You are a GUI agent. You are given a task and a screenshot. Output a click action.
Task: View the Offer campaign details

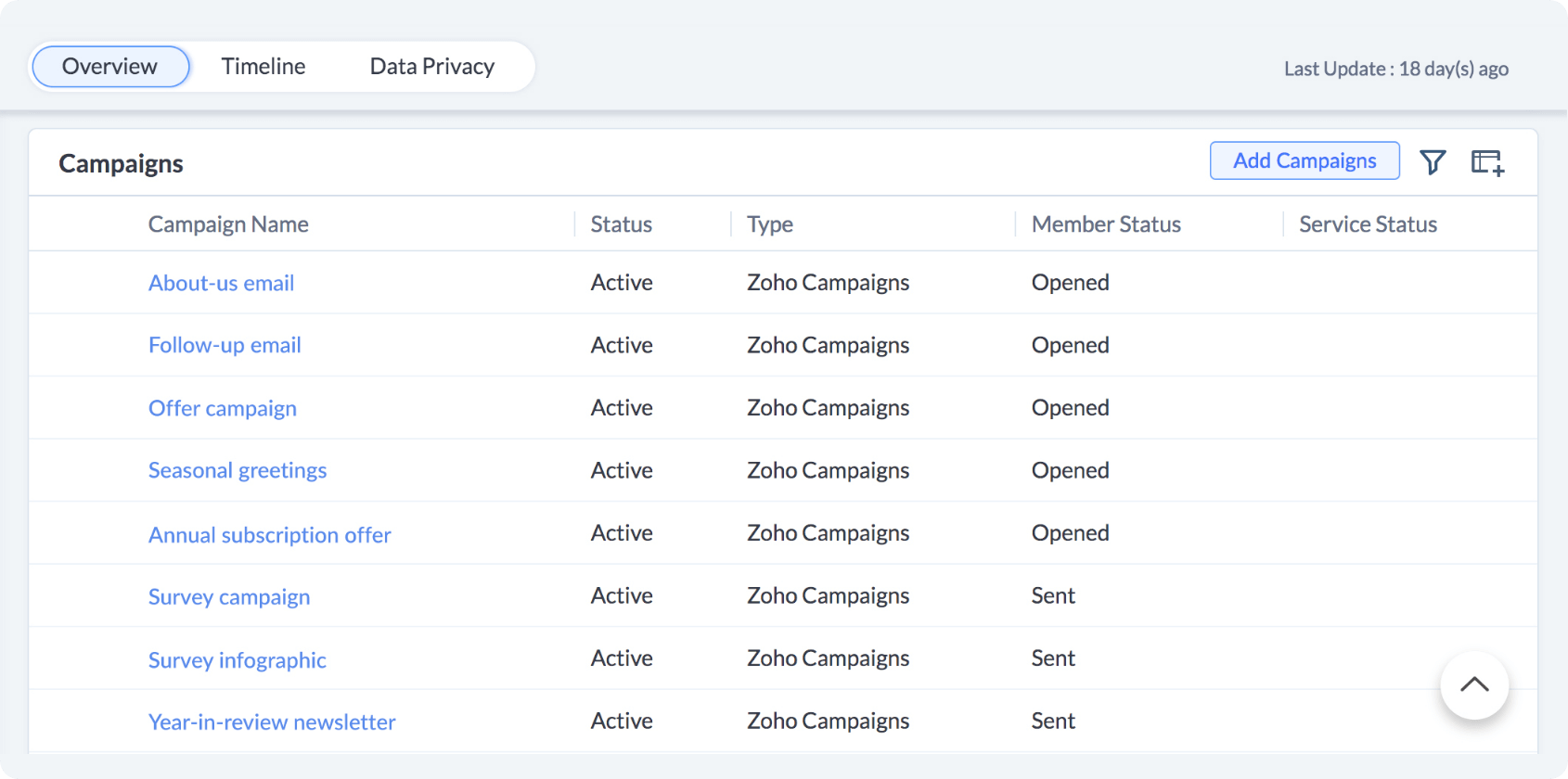point(222,408)
